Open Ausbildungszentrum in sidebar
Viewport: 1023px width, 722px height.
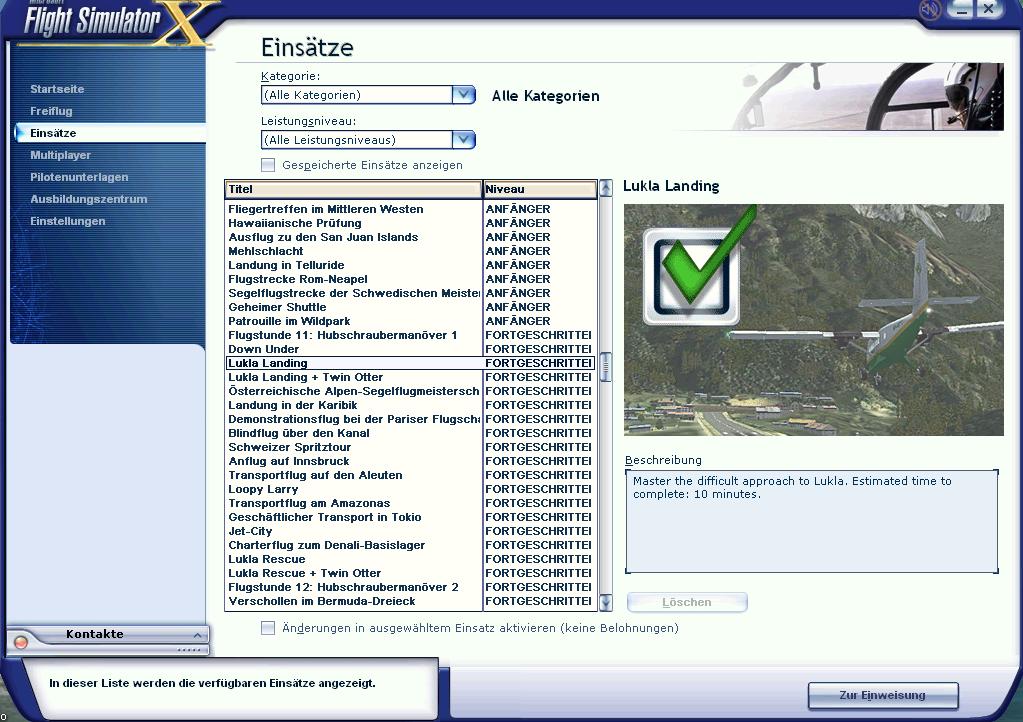tap(88, 199)
